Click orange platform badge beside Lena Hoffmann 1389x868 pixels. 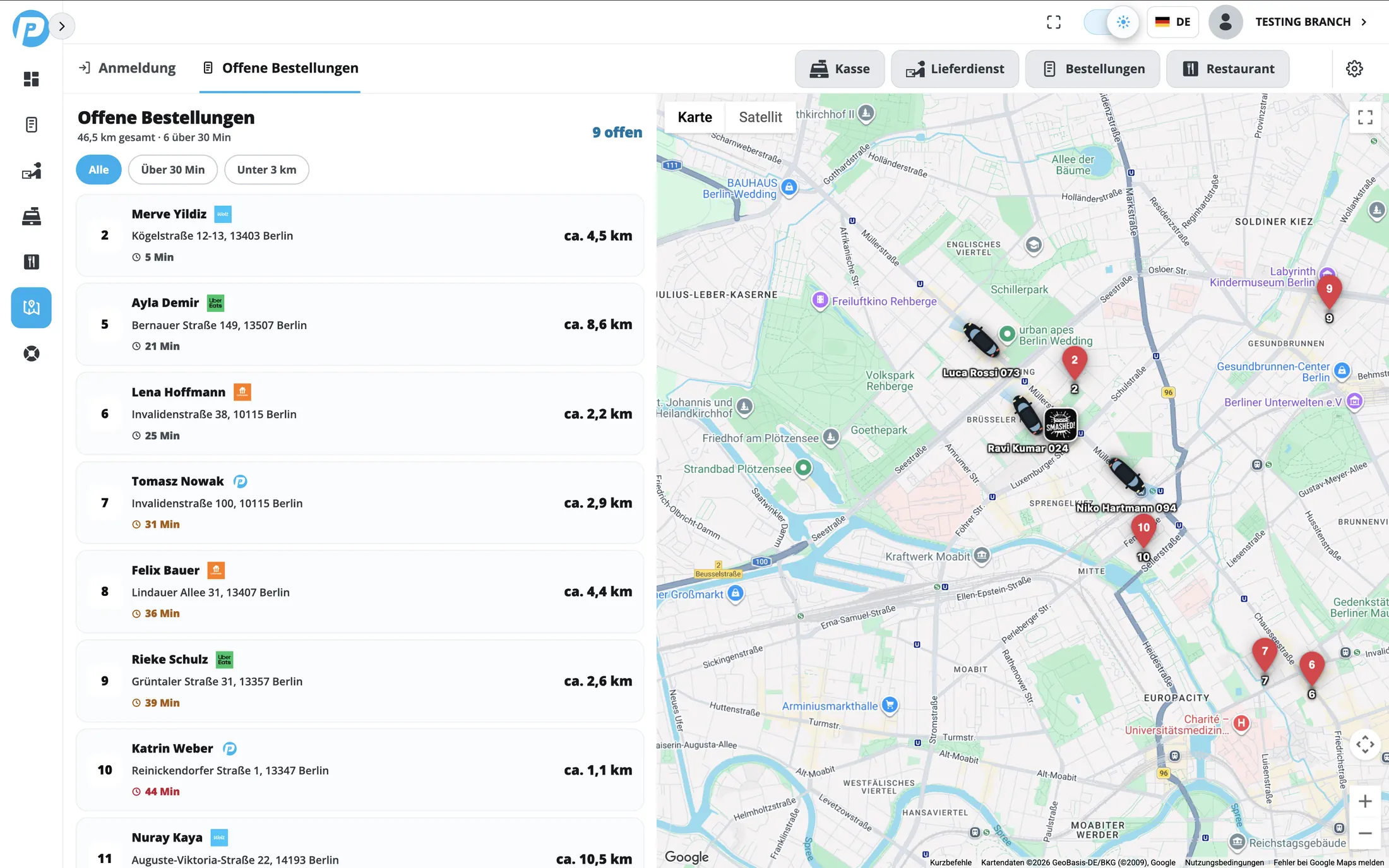[242, 392]
